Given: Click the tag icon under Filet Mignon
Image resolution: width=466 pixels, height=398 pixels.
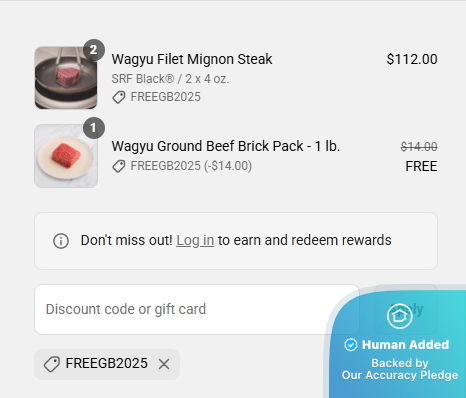Looking at the screenshot, I should (118, 97).
